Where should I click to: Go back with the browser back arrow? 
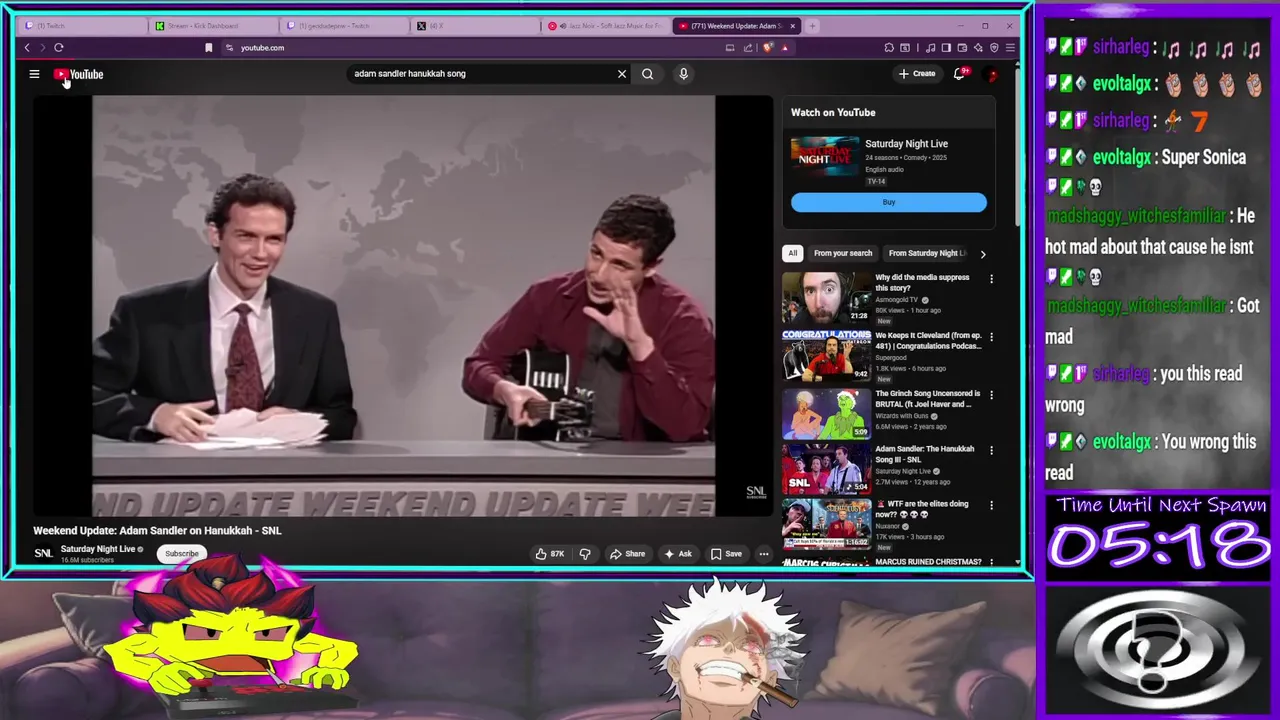click(x=27, y=48)
